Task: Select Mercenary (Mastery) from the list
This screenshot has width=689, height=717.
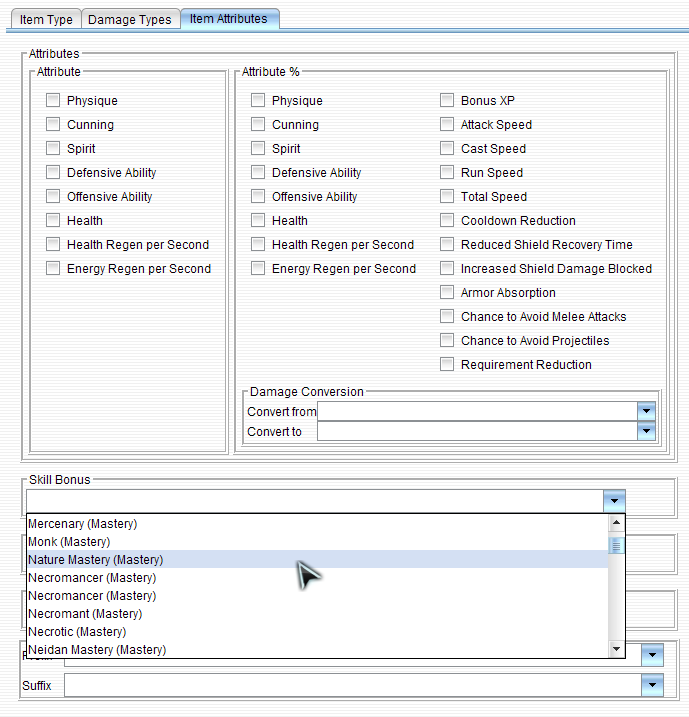Action: [83, 524]
